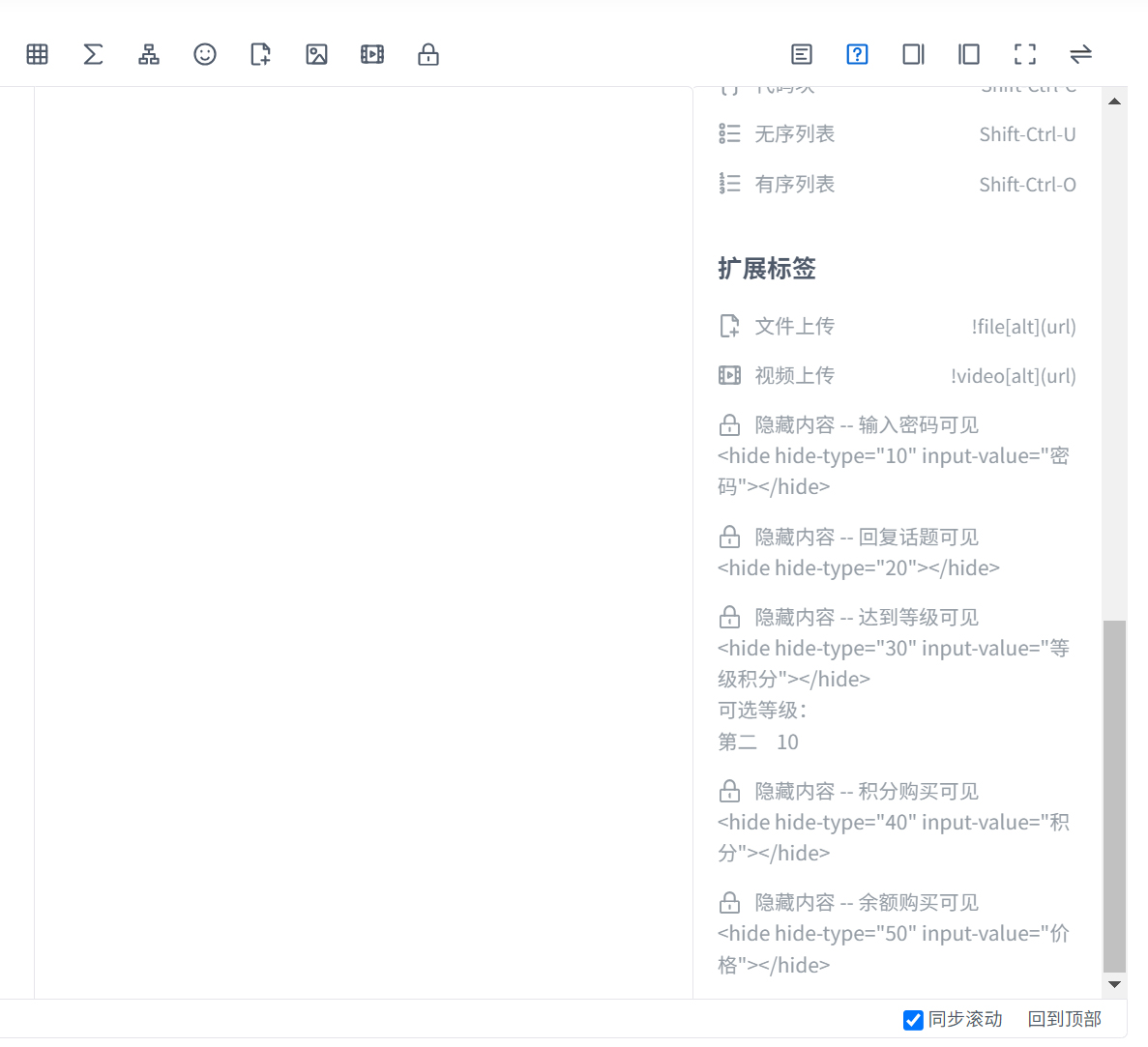The image size is (1148, 1047).
Task: Toggle the help panel question mark icon
Action: (x=857, y=54)
